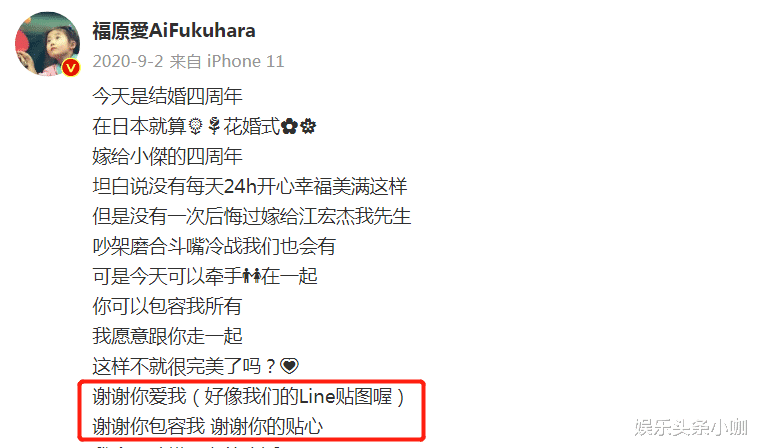
Task: Click the black flower emoji after 花婚式
Action: [x=289, y=126]
